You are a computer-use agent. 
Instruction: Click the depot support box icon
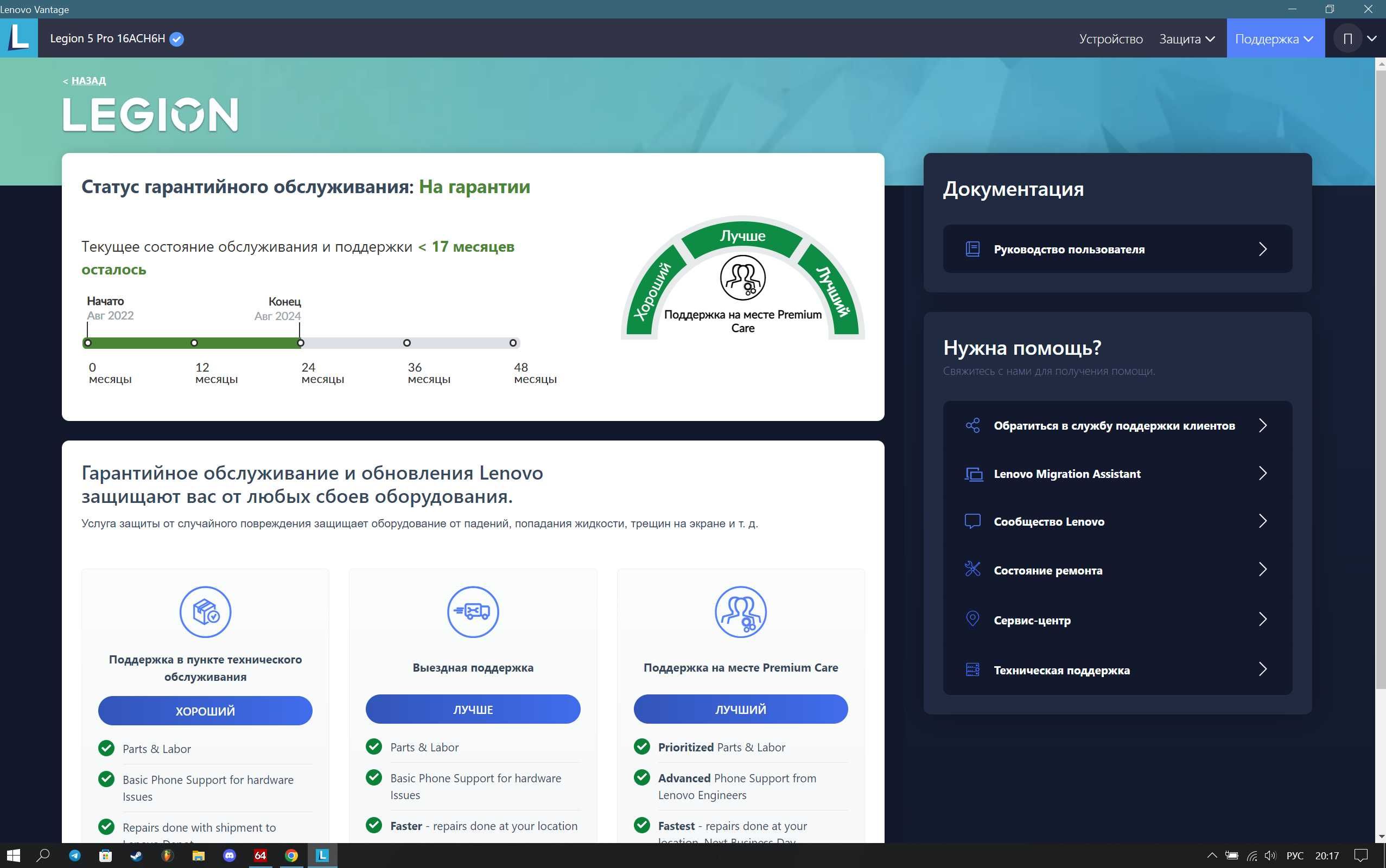click(x=206, y=612)
